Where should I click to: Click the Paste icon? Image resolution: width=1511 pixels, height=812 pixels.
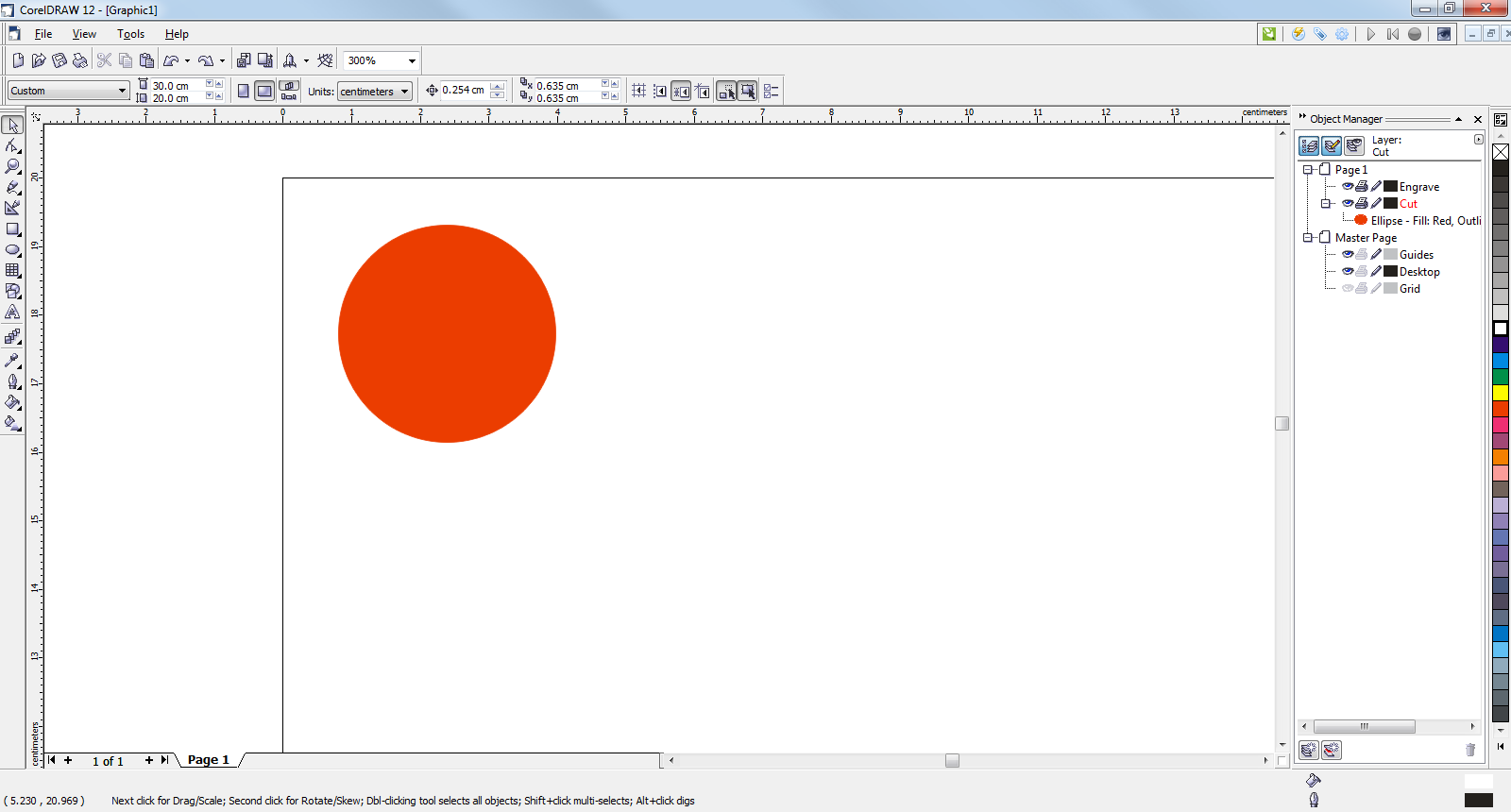[146, 60]
